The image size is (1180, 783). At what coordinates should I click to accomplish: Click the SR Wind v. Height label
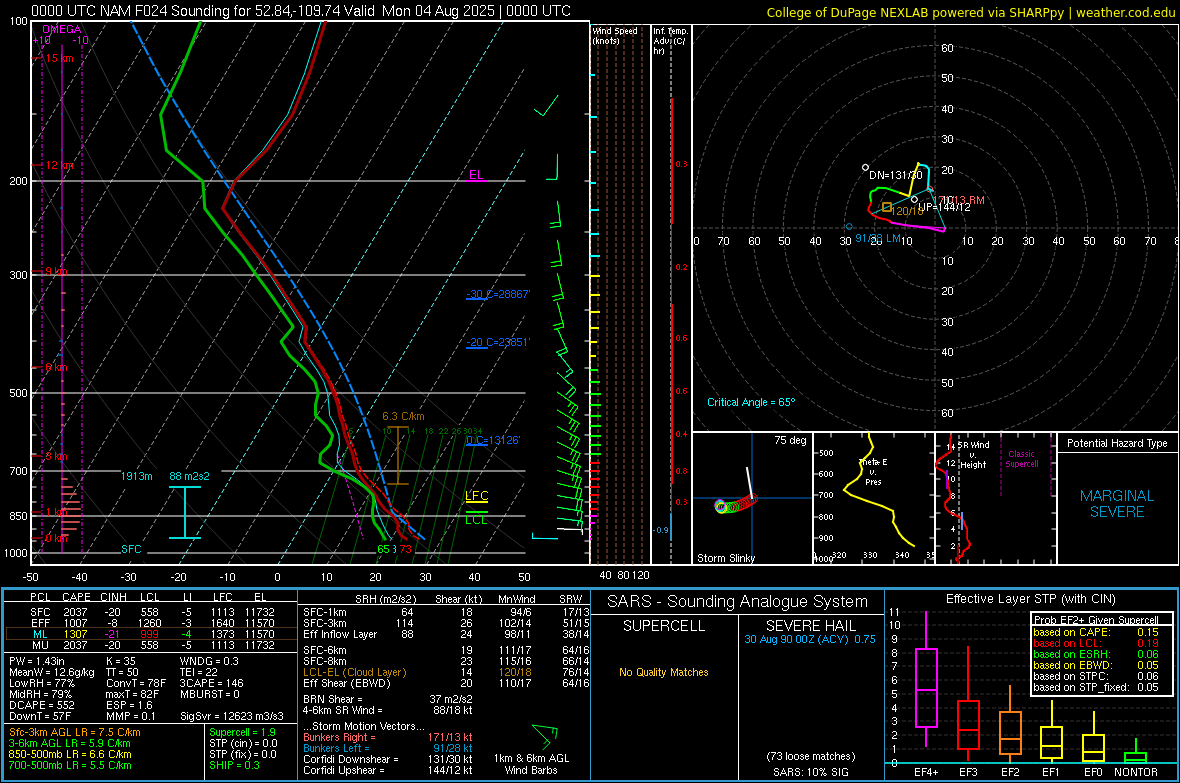[x=973, y=455]
